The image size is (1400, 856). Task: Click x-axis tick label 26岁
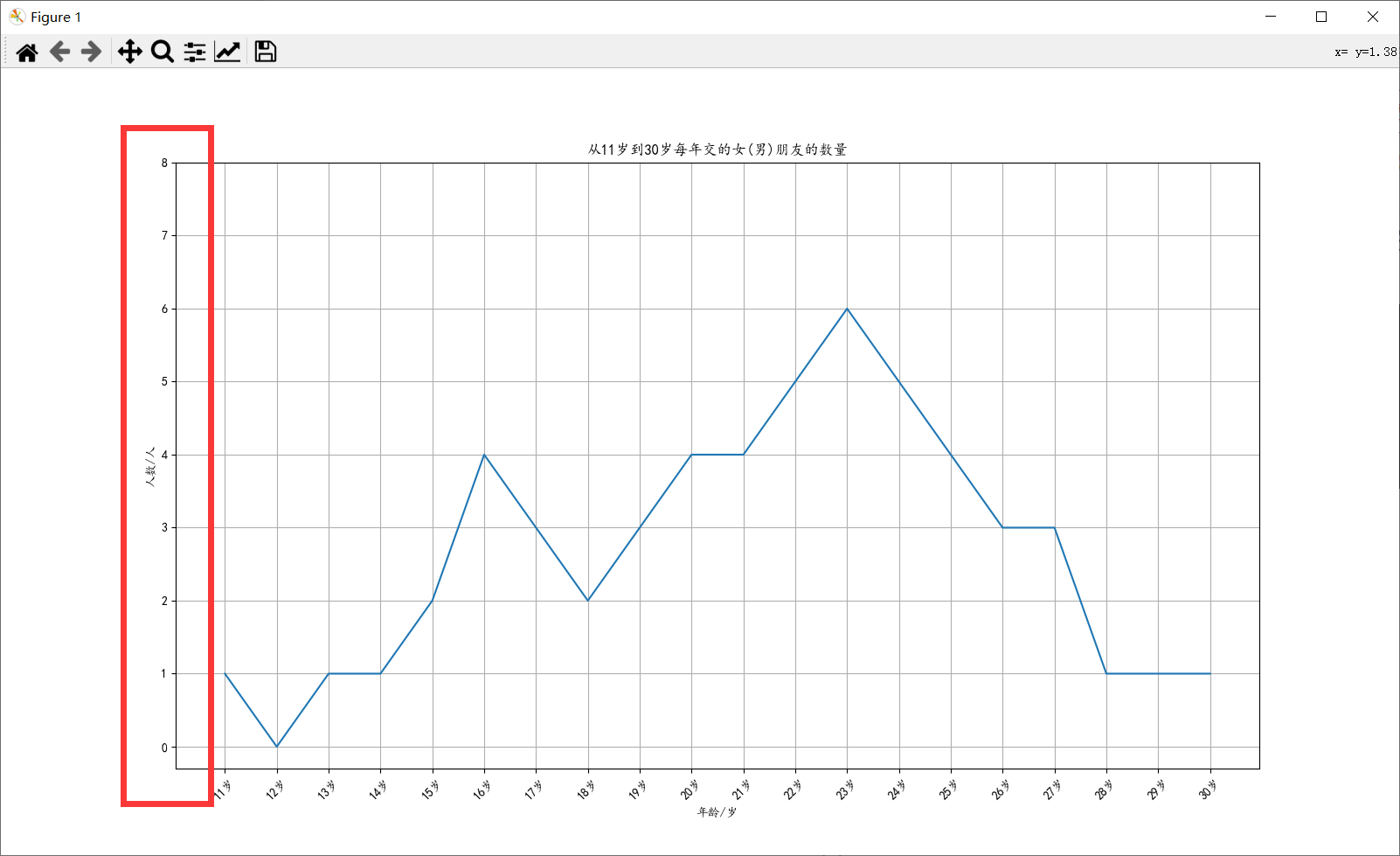pyautogui.click(x=1000, y=790)
